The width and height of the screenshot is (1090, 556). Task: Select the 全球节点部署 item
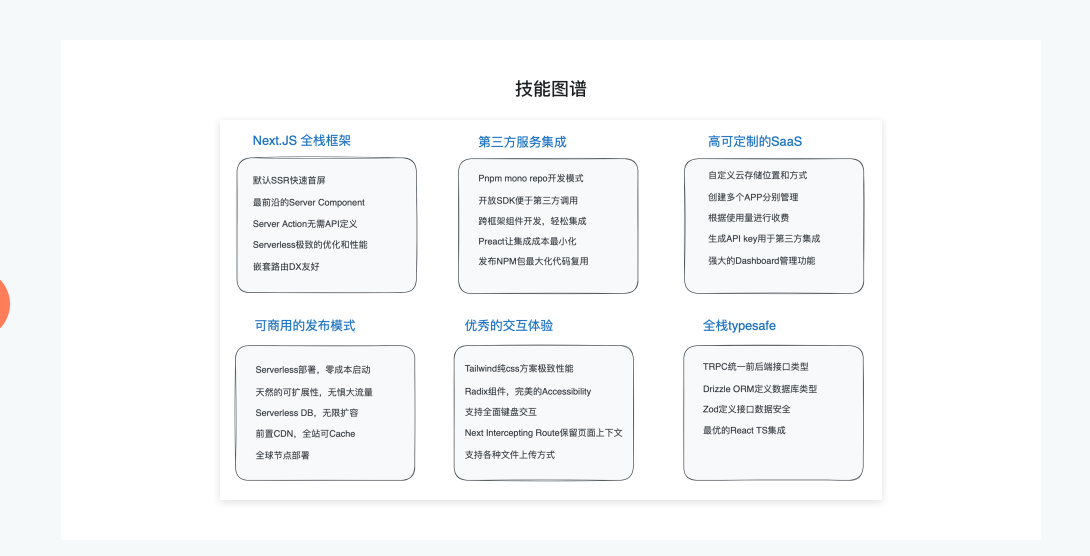[x=282, y=455]
